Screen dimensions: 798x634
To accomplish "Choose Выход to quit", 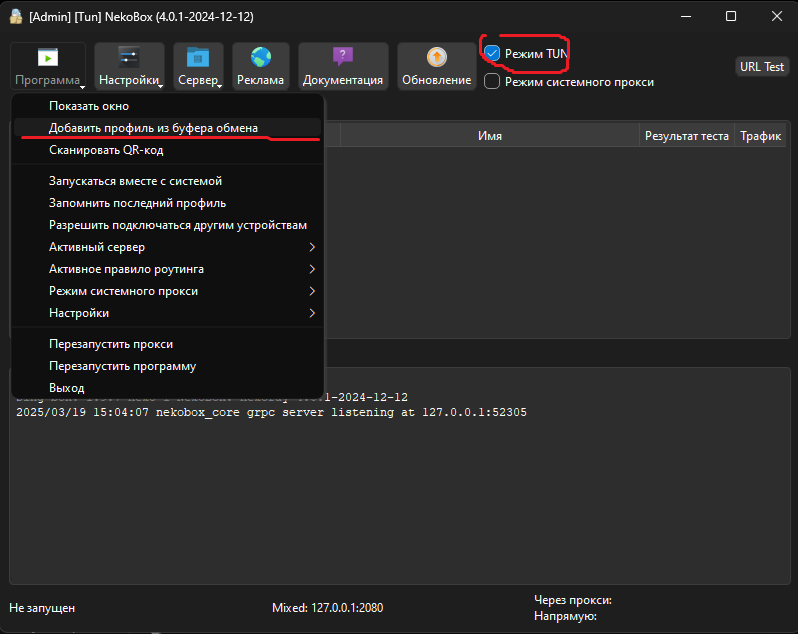I will pyautogui.click(x=167, y=388).
